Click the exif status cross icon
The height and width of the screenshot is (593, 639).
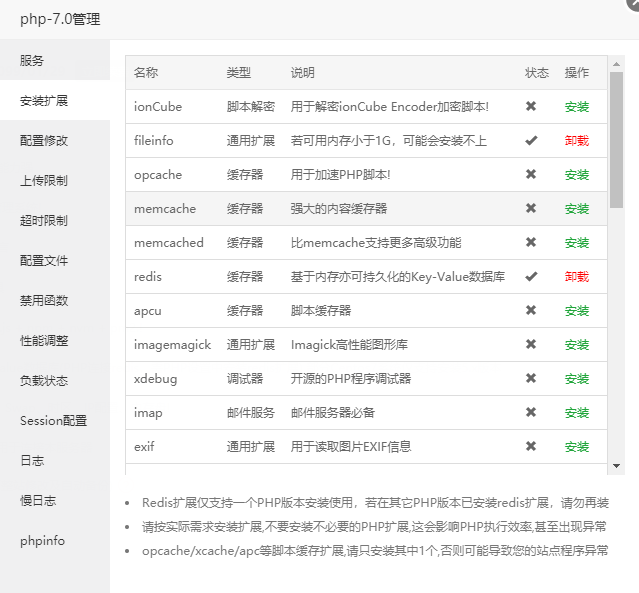(531, 446)
